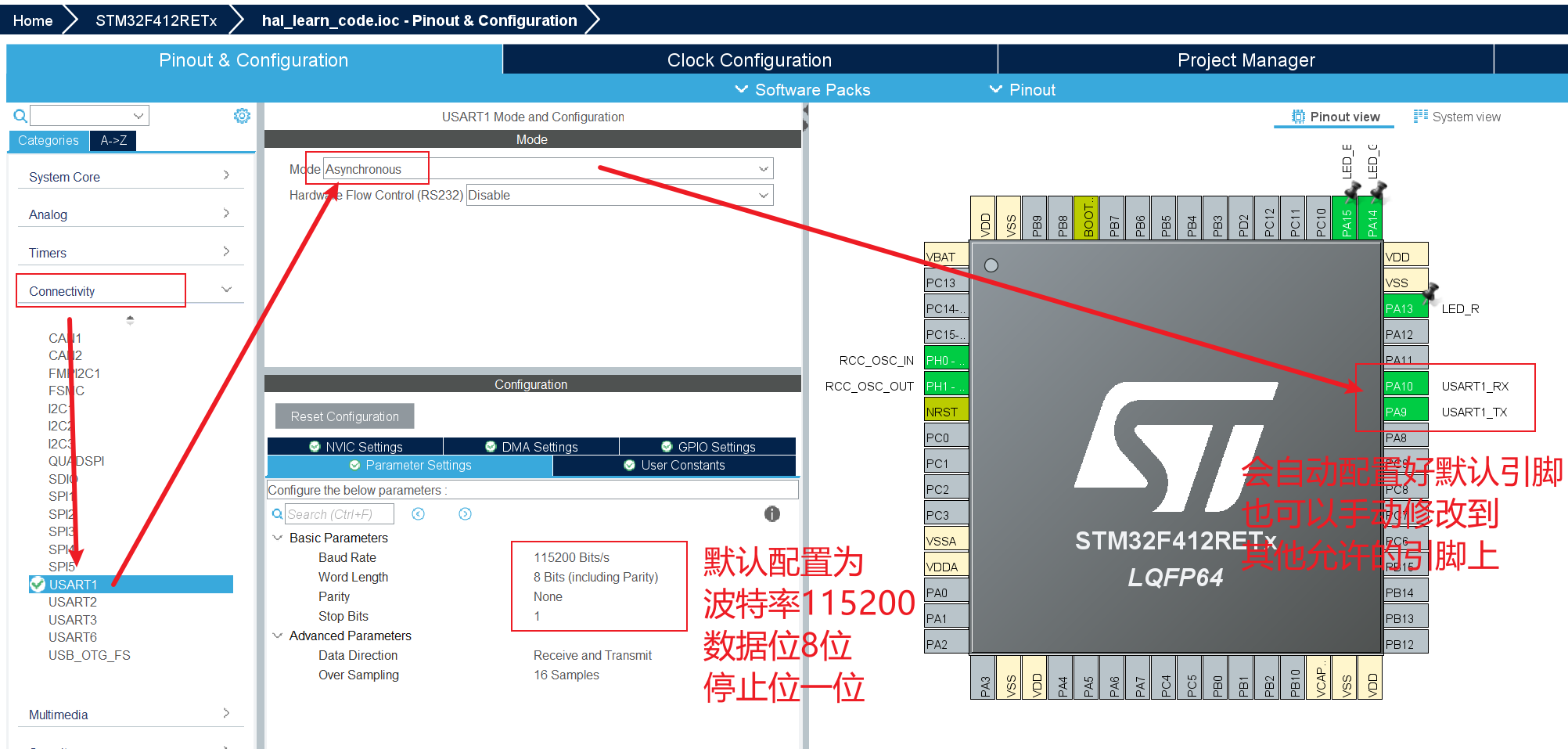Image resolution: width=1568 pixels, height=749 pixels.
Task: Open the Software Packs menu
Action: (x=803, y=90)
